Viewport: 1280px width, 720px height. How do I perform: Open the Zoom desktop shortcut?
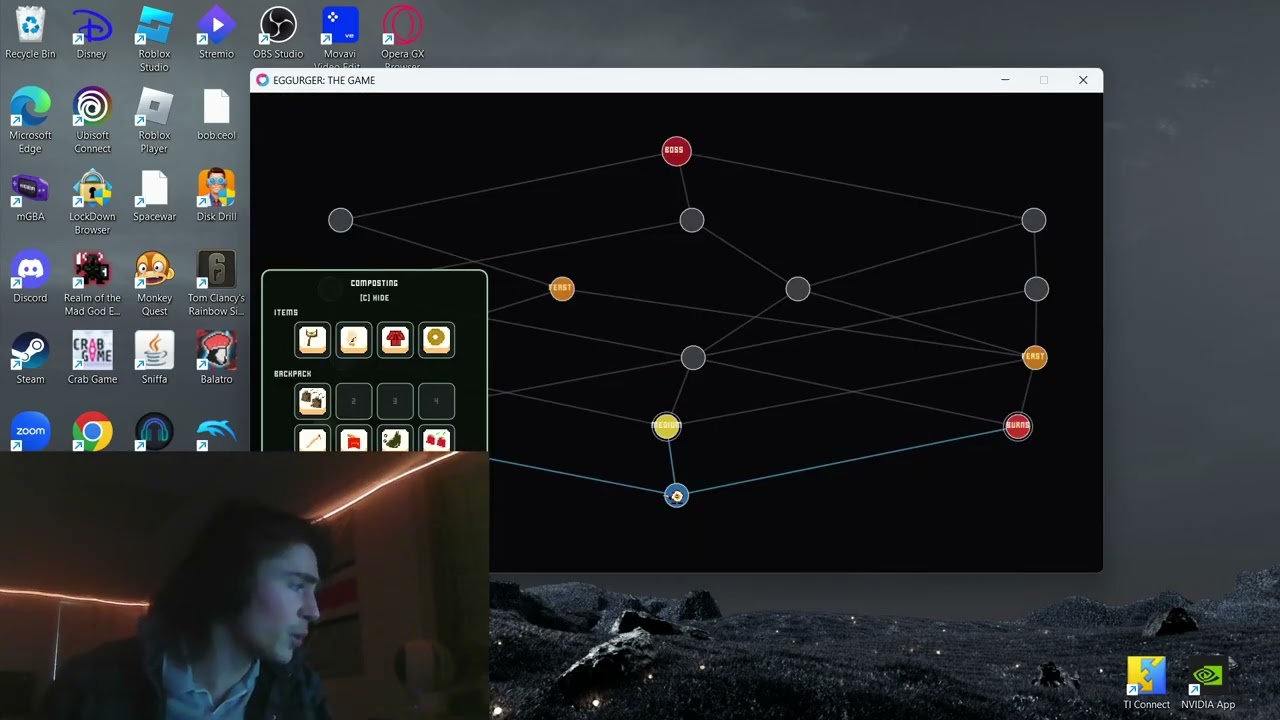click(x=30, y=431)
